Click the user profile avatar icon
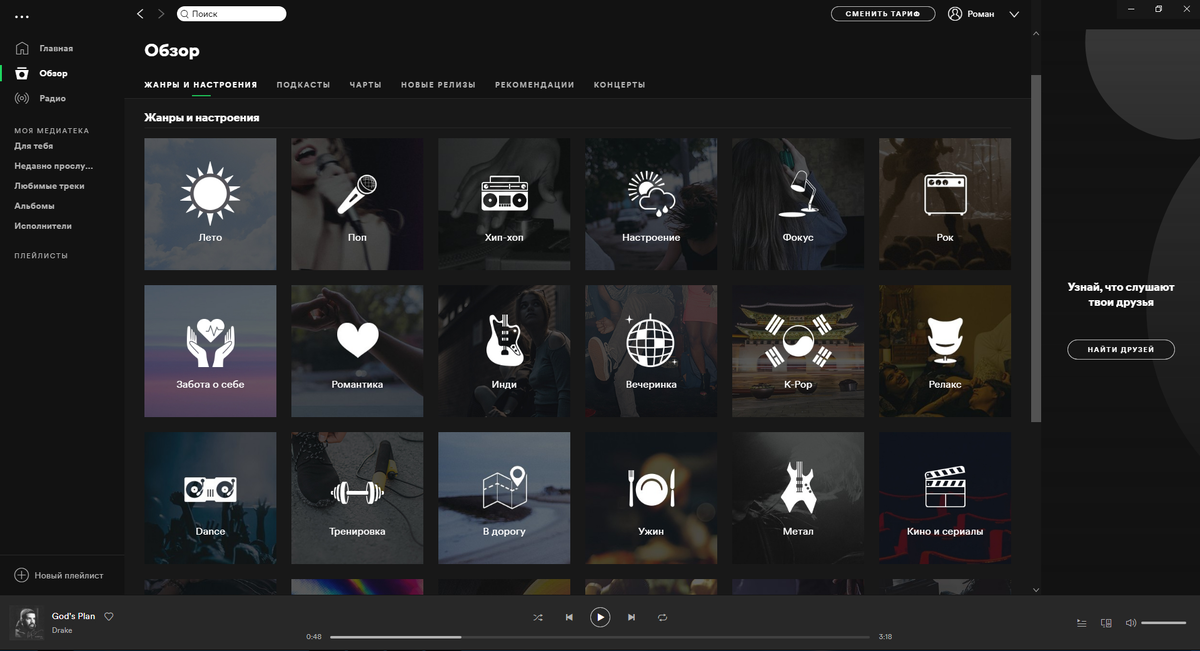This screenshot has width=1200, height=651. 955,14
